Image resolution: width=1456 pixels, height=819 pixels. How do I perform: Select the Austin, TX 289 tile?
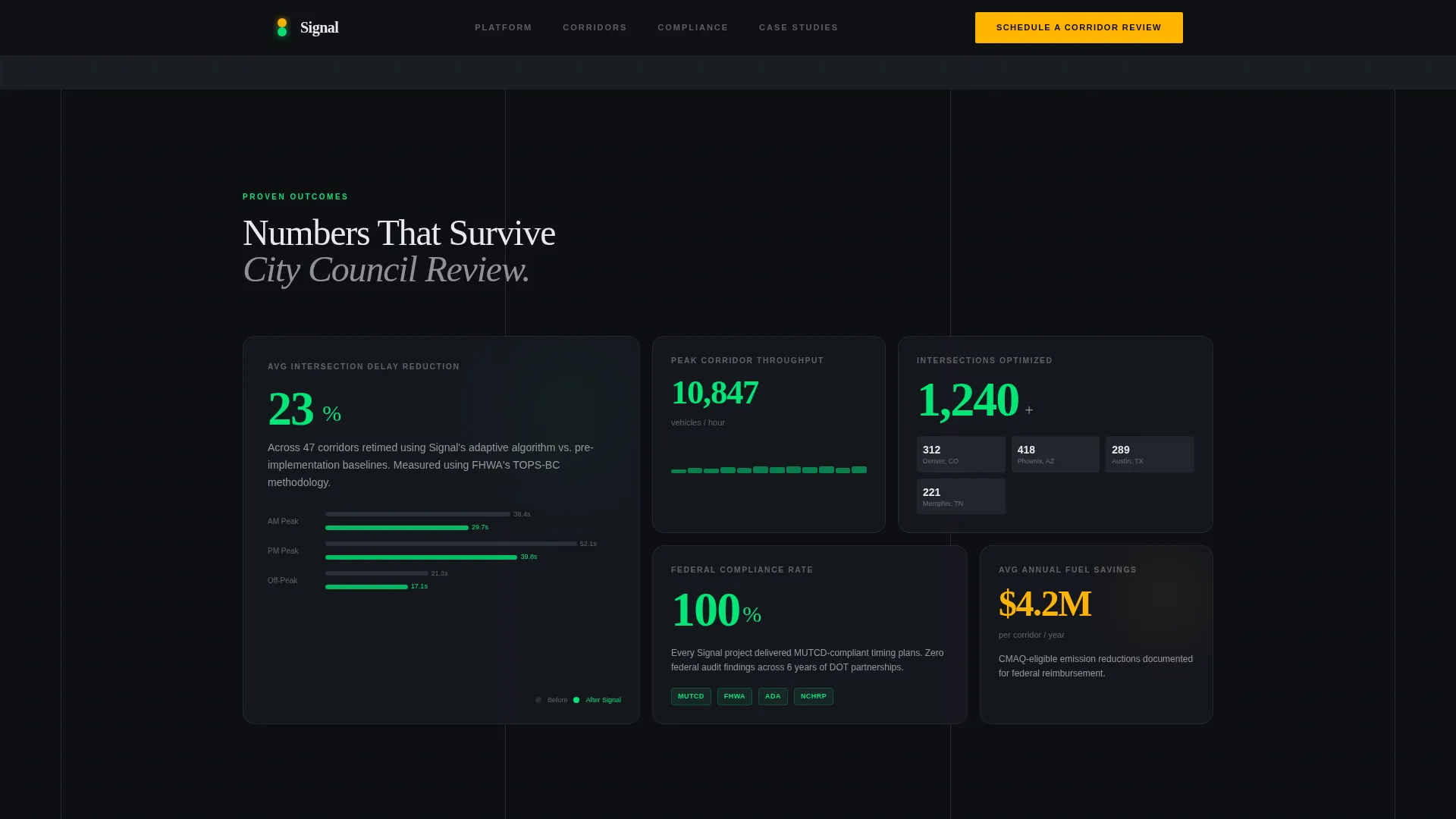[x=1150, y=454]
